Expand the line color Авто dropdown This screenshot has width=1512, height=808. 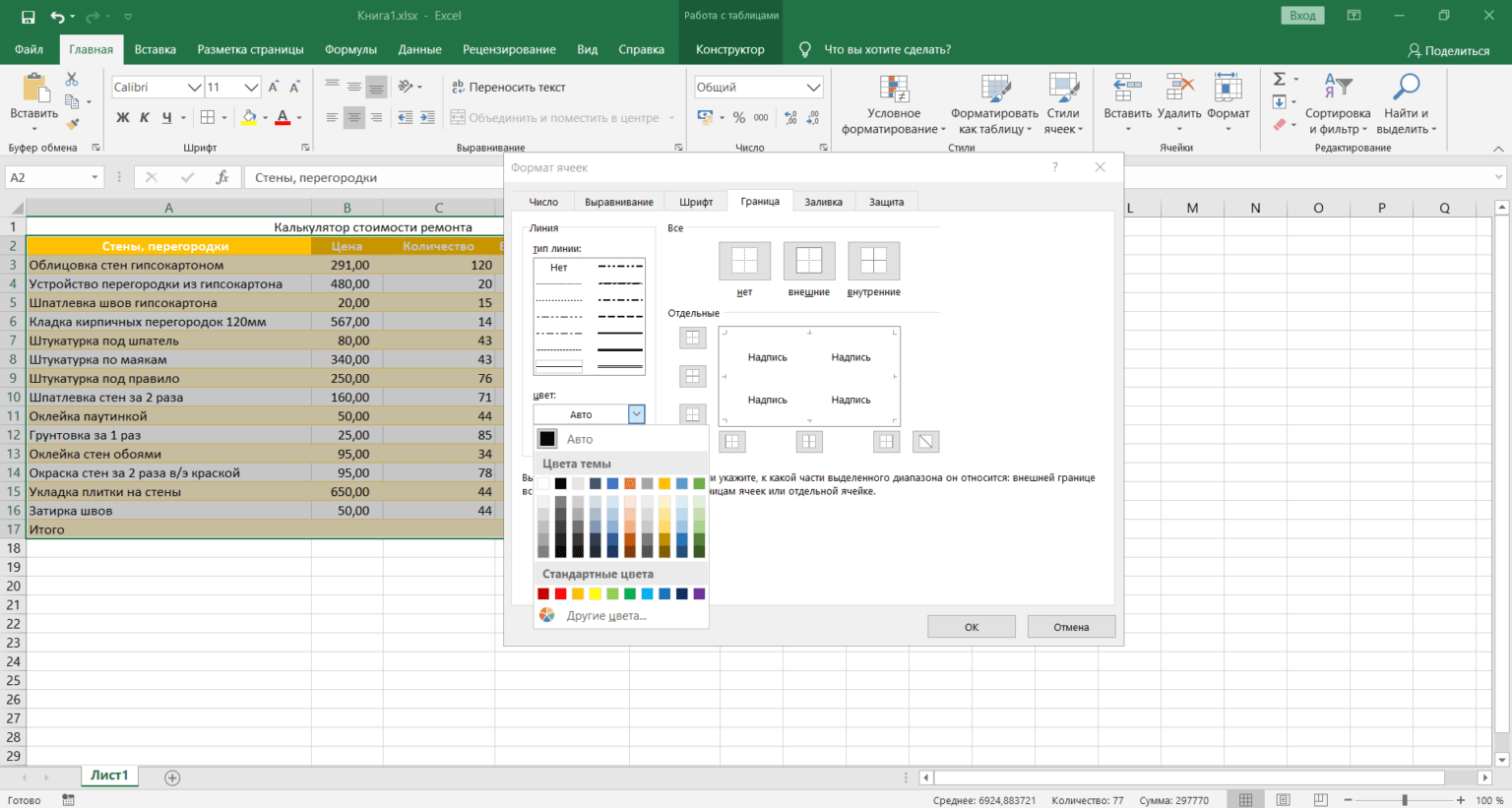click(636, 414)
